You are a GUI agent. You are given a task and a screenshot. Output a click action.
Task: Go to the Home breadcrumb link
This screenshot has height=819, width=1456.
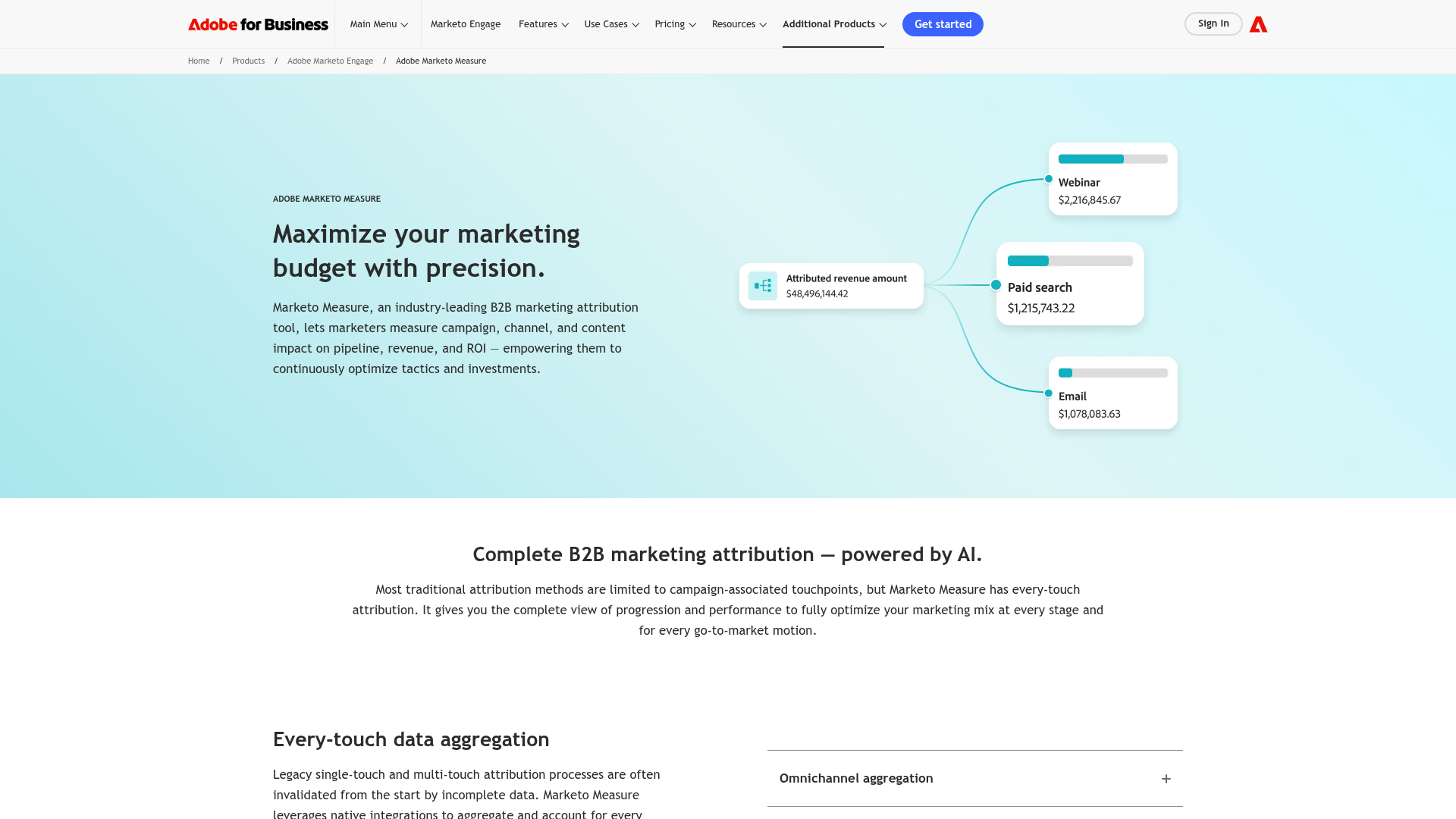[x=199, y=61]
